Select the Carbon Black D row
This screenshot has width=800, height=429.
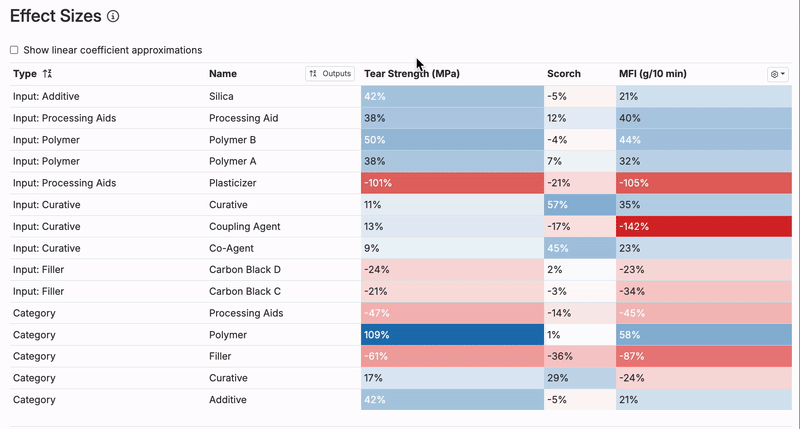click(x=245, y=270)
